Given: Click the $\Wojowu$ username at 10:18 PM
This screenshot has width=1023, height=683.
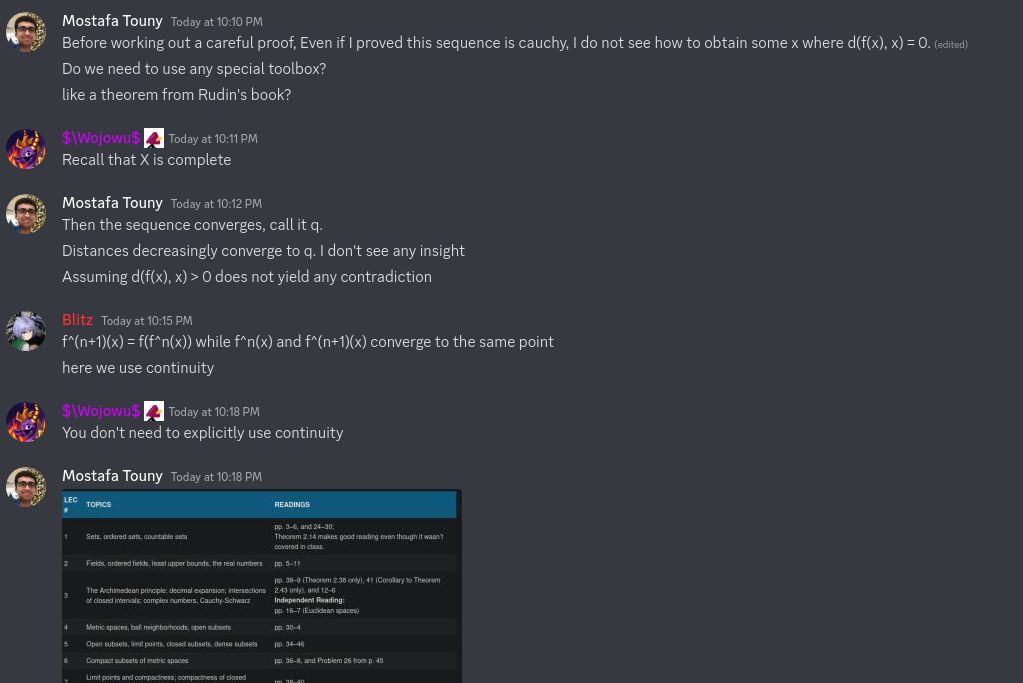Looking at the screenshot, I should pos(101,411).
